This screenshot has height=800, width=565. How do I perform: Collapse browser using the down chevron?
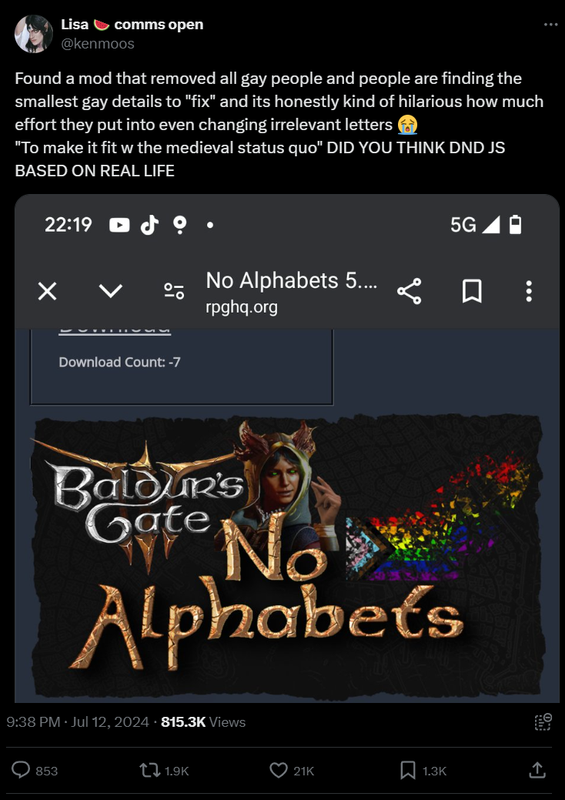(x=110, y=291)
